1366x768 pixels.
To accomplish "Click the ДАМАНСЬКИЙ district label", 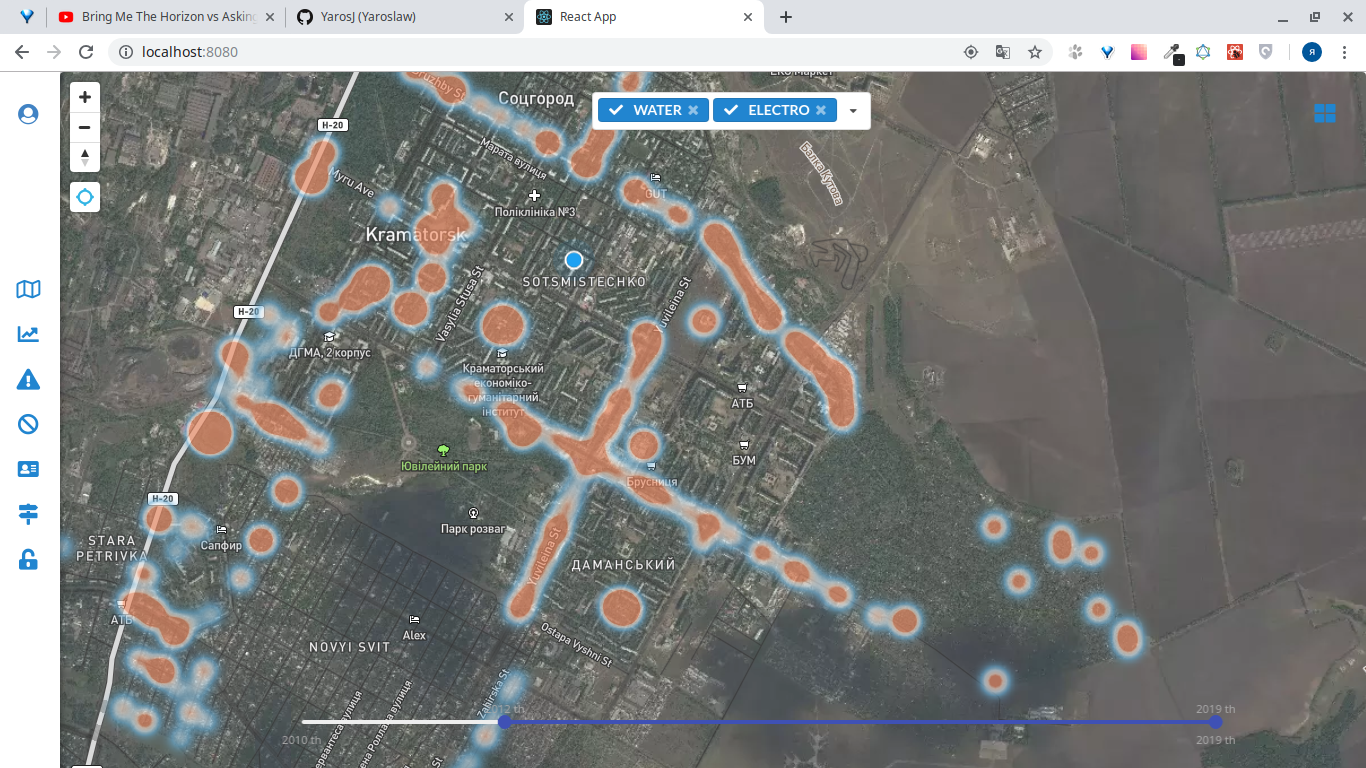I will [x=623, y=565].
